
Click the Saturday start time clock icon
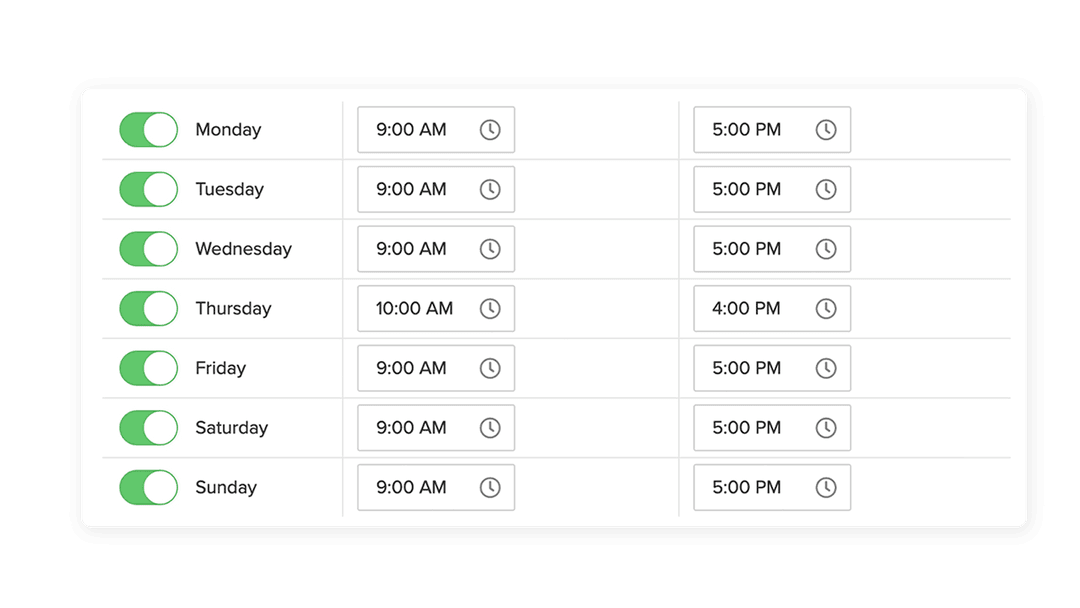click(x=490, y=427)
